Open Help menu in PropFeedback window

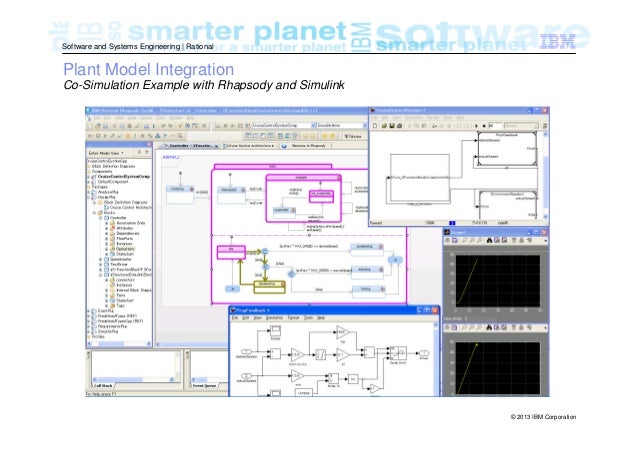(321, 318)
